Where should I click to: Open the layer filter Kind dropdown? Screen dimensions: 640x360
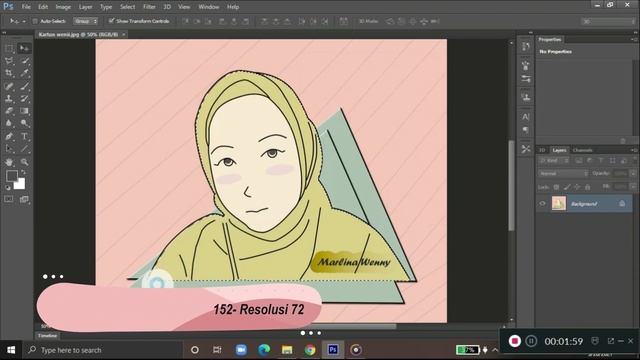click(x=554, y=161)
